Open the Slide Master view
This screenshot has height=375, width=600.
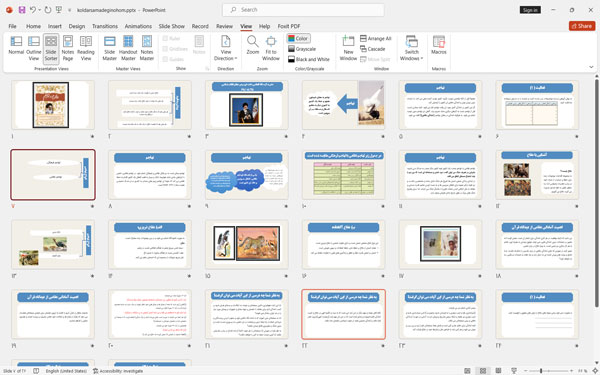tap(109, 48)
